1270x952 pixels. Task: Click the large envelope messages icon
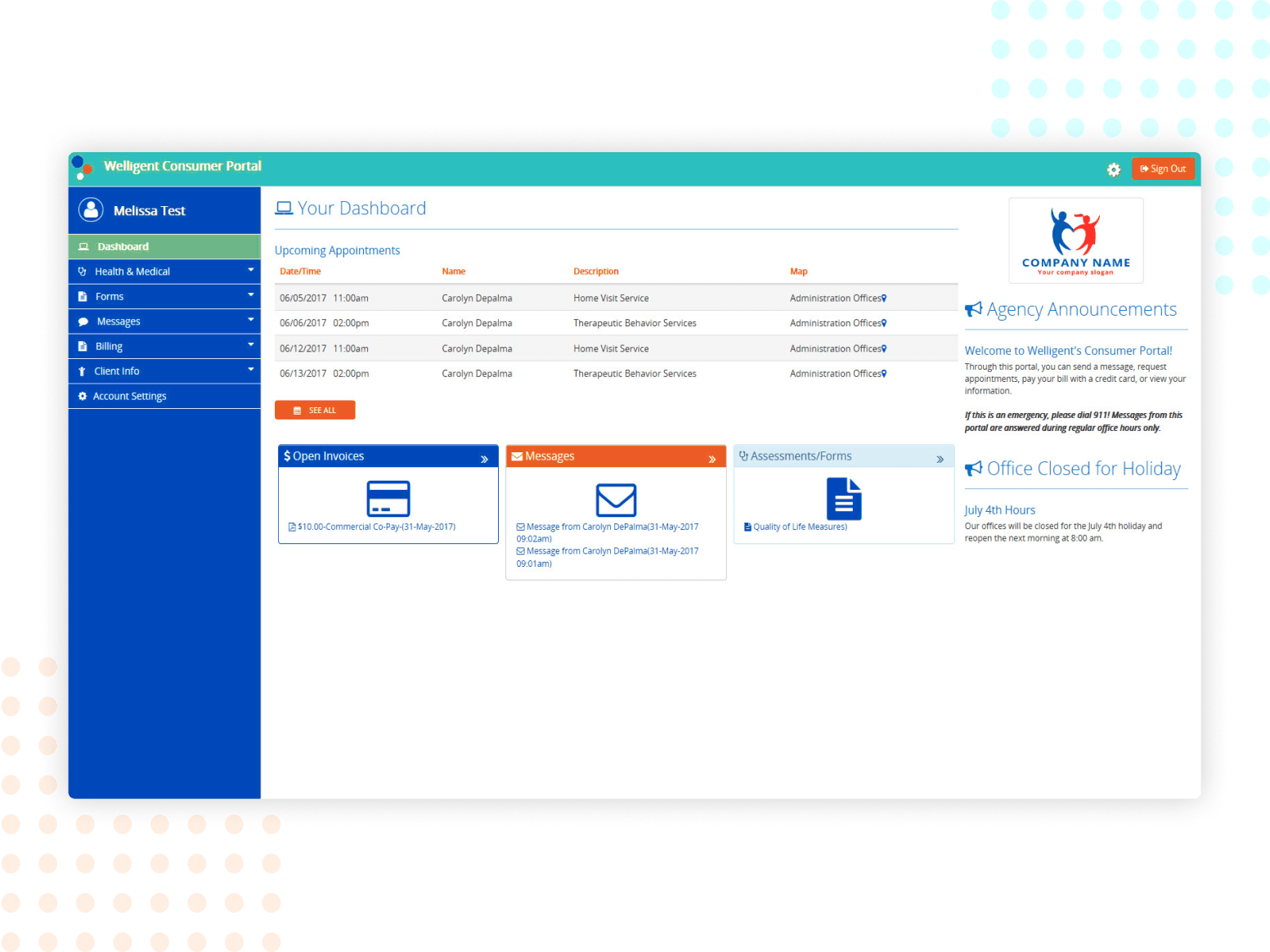tap(616, 500)
